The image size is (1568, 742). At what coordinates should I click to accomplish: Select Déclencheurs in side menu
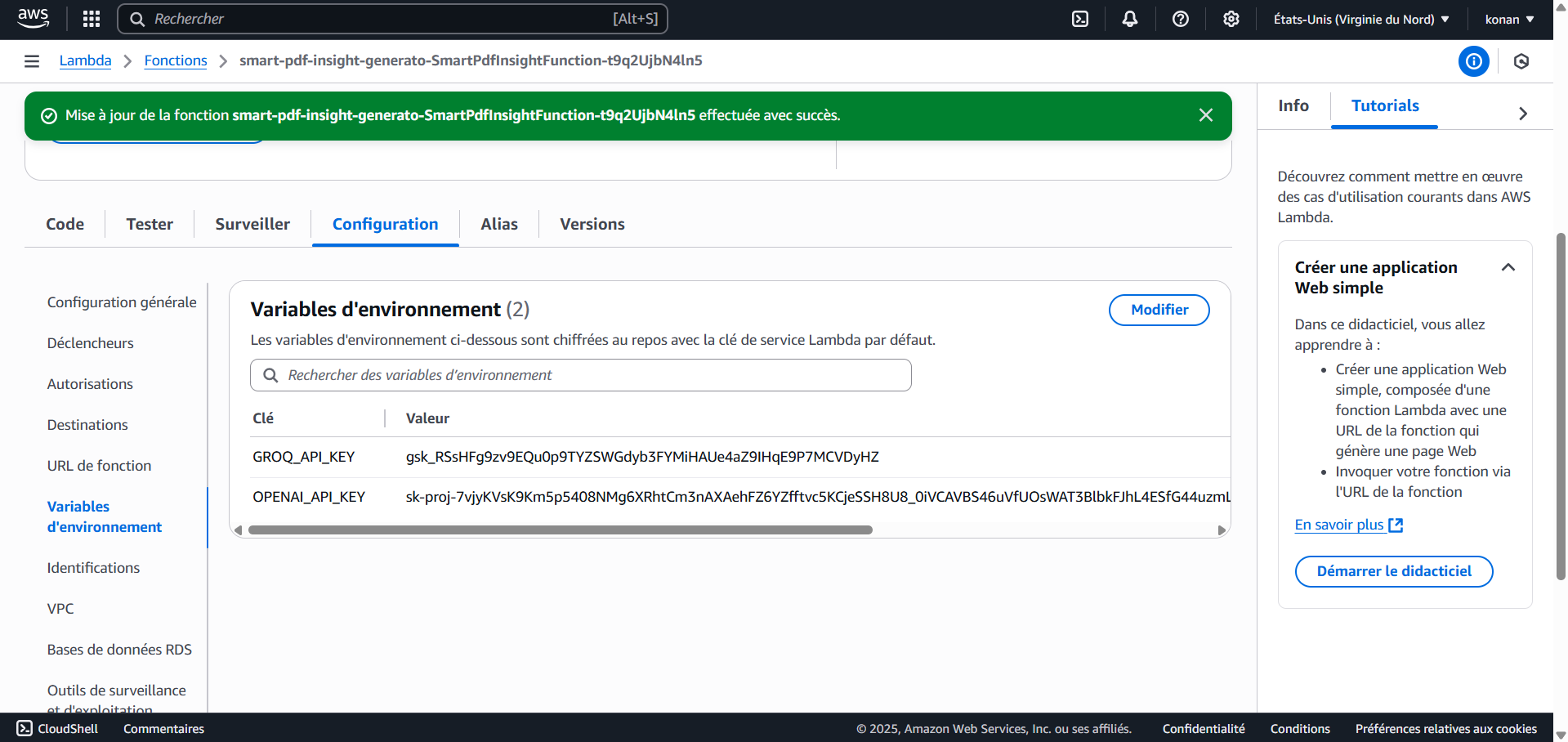(x=91, y=343)
